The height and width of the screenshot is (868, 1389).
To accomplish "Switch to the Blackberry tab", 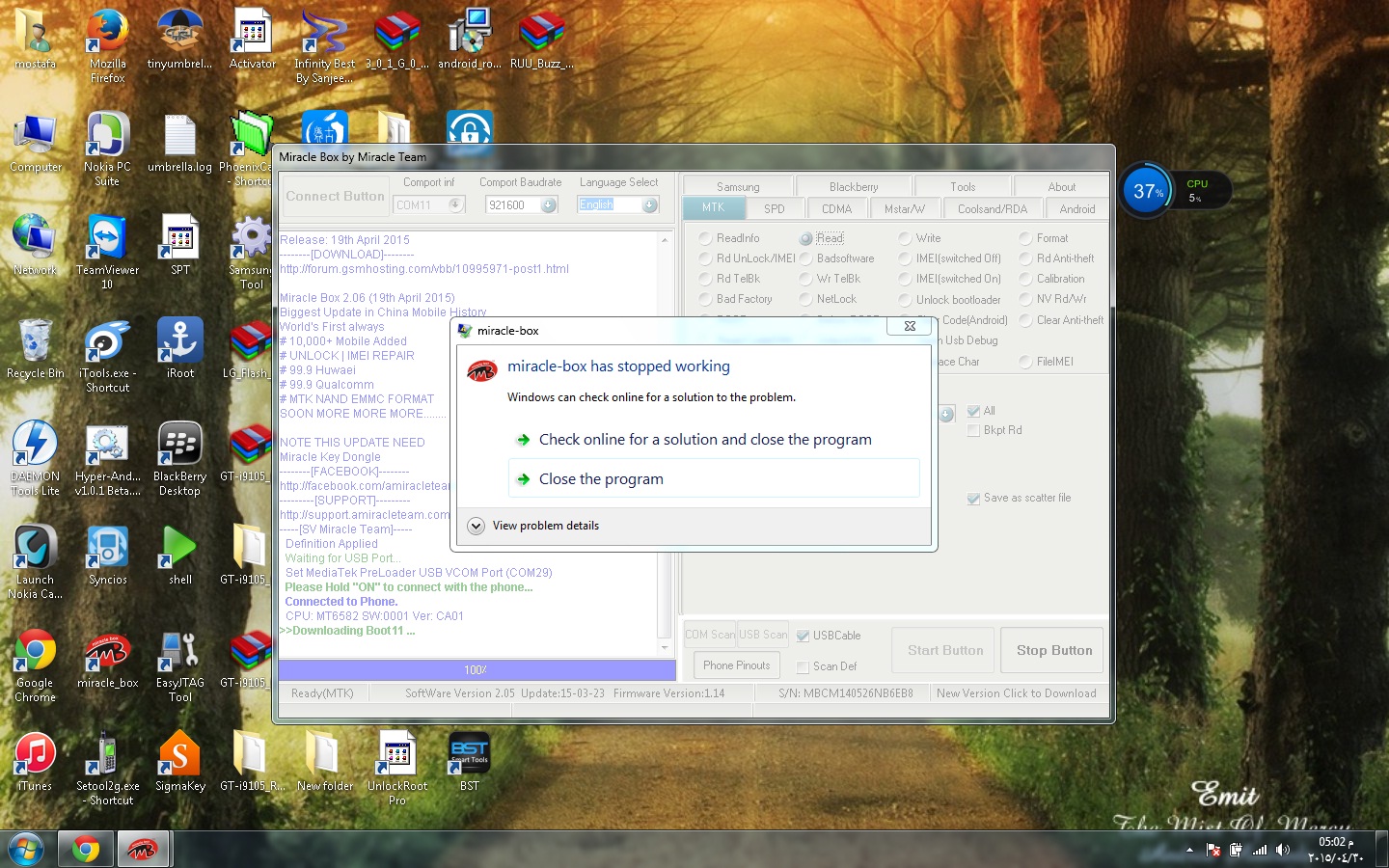I will pyautogui.click(x=854, y=186).
